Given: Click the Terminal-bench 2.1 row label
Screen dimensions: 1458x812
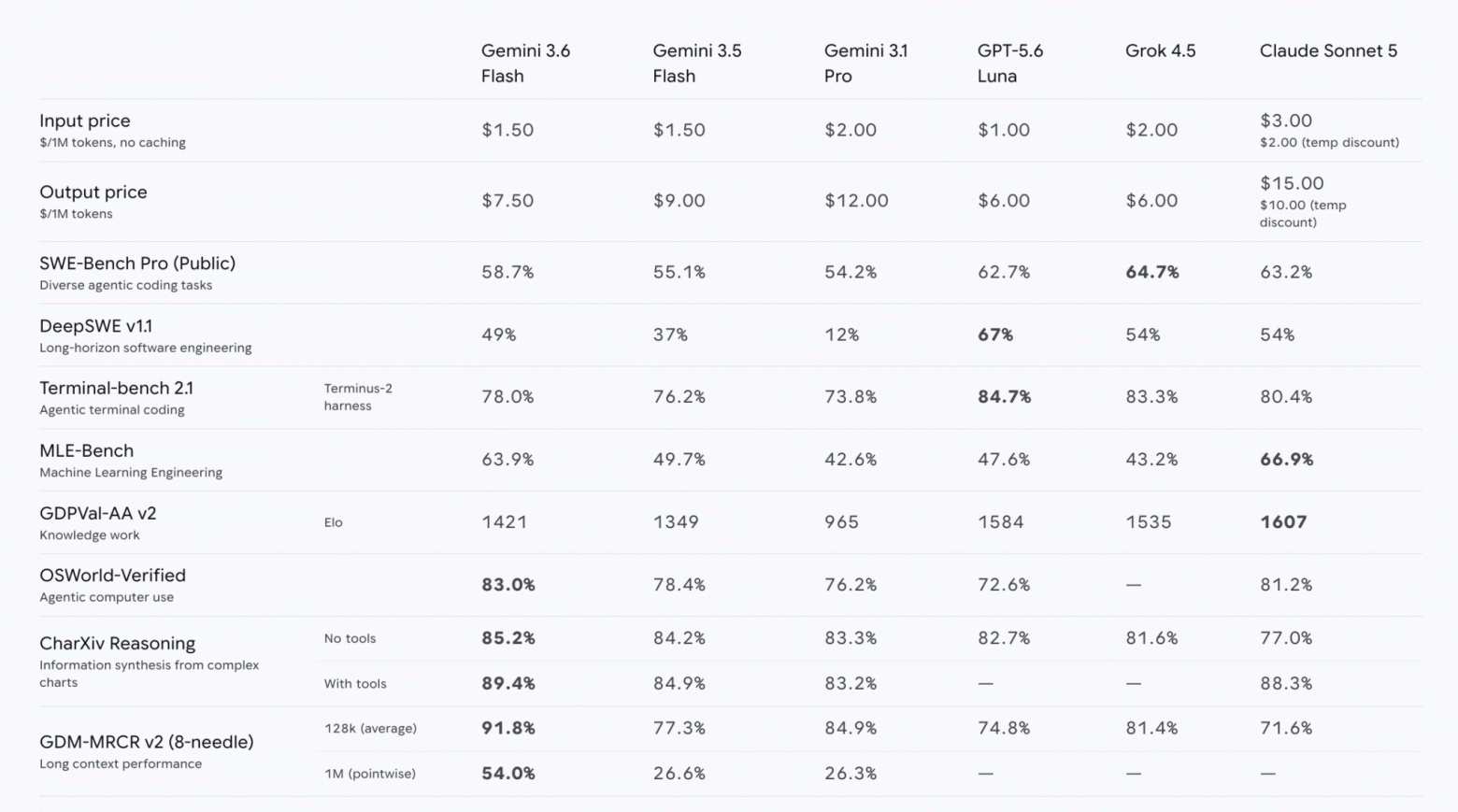Looking at the screenshot, I should point(116,388).
